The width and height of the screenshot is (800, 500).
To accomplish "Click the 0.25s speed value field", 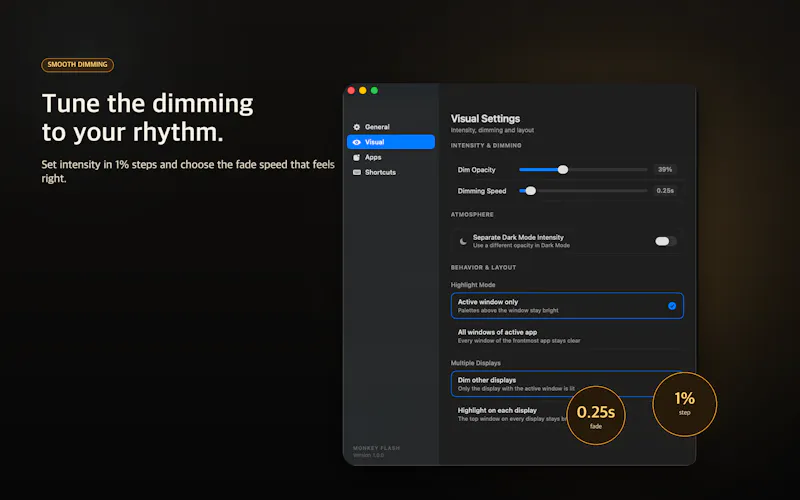I will [665, 191].
